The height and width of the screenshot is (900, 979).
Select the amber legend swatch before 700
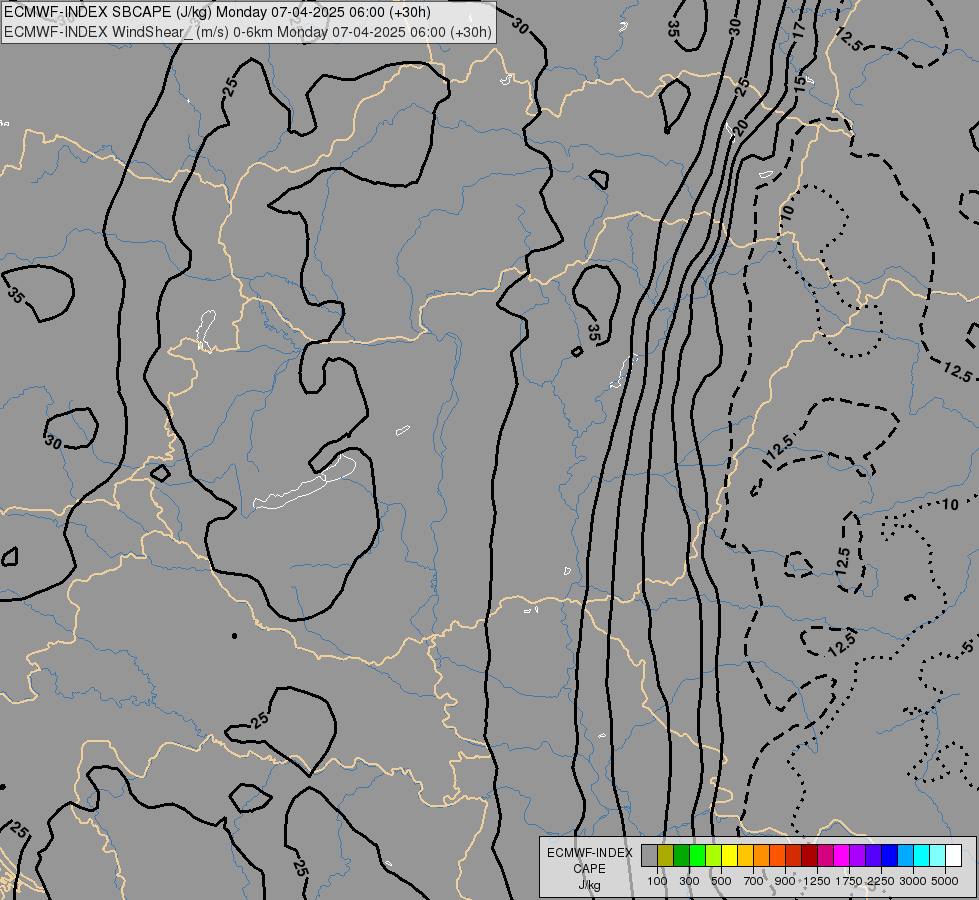click(x=745, y=855)
